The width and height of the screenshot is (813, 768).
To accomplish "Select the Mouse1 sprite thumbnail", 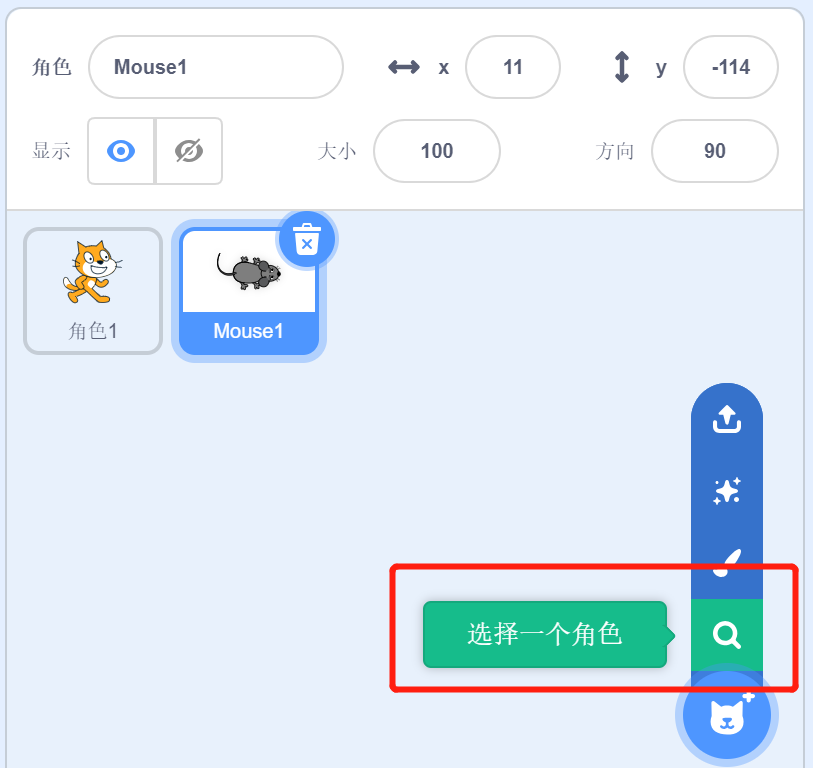I will [x=249, y=291].
